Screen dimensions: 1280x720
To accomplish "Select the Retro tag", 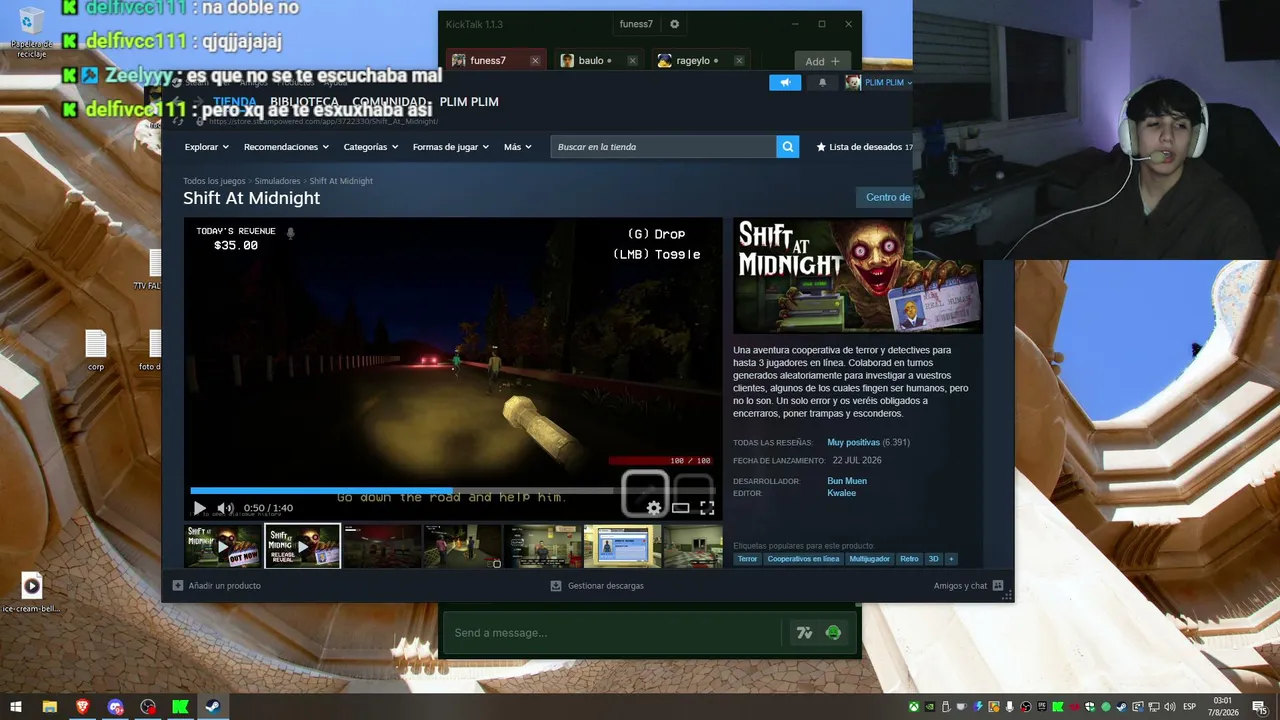I will [x=909, y=559].
